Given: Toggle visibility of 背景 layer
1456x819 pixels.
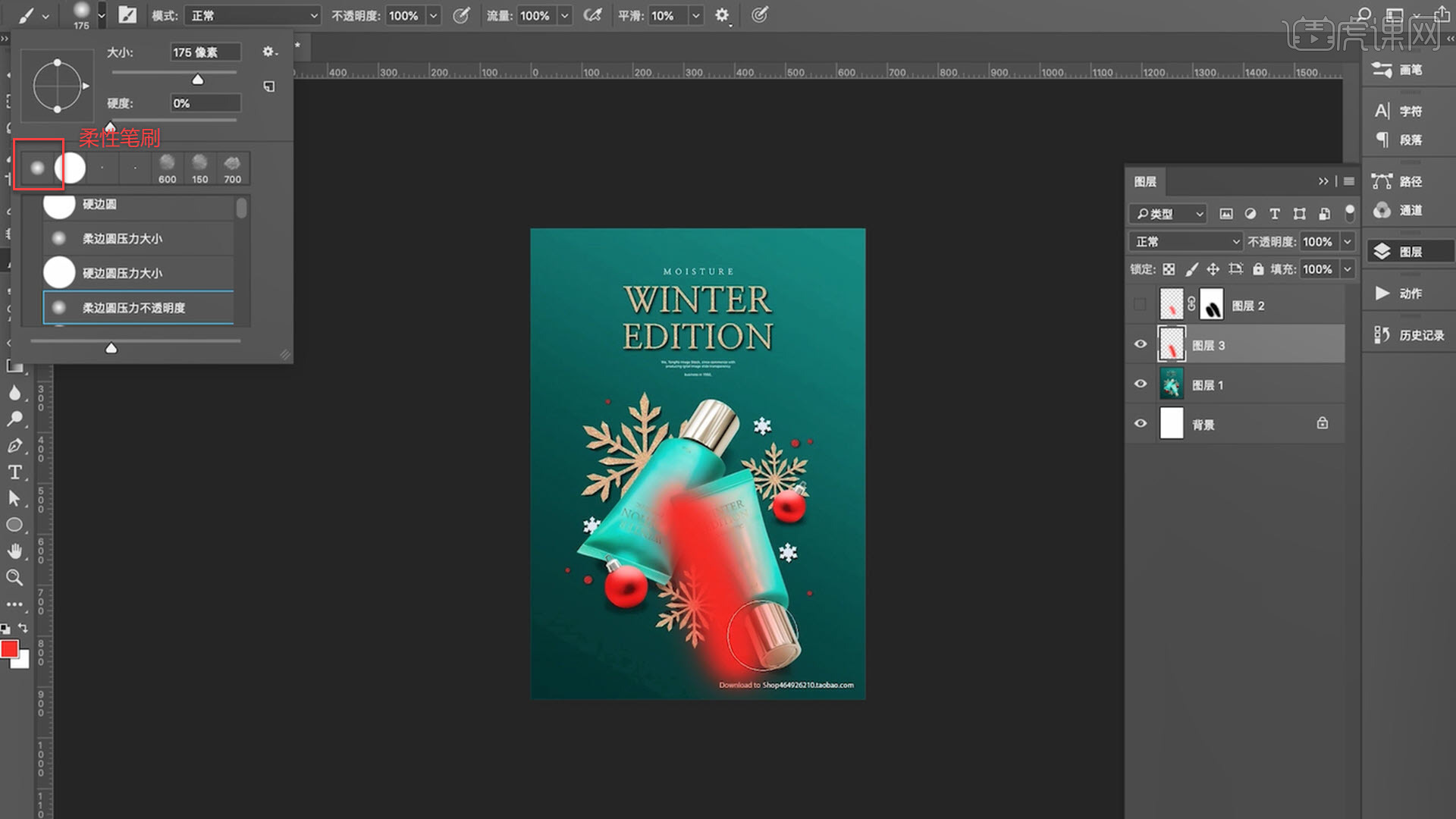Looking at the screenshot, I should coord(1140,424).
